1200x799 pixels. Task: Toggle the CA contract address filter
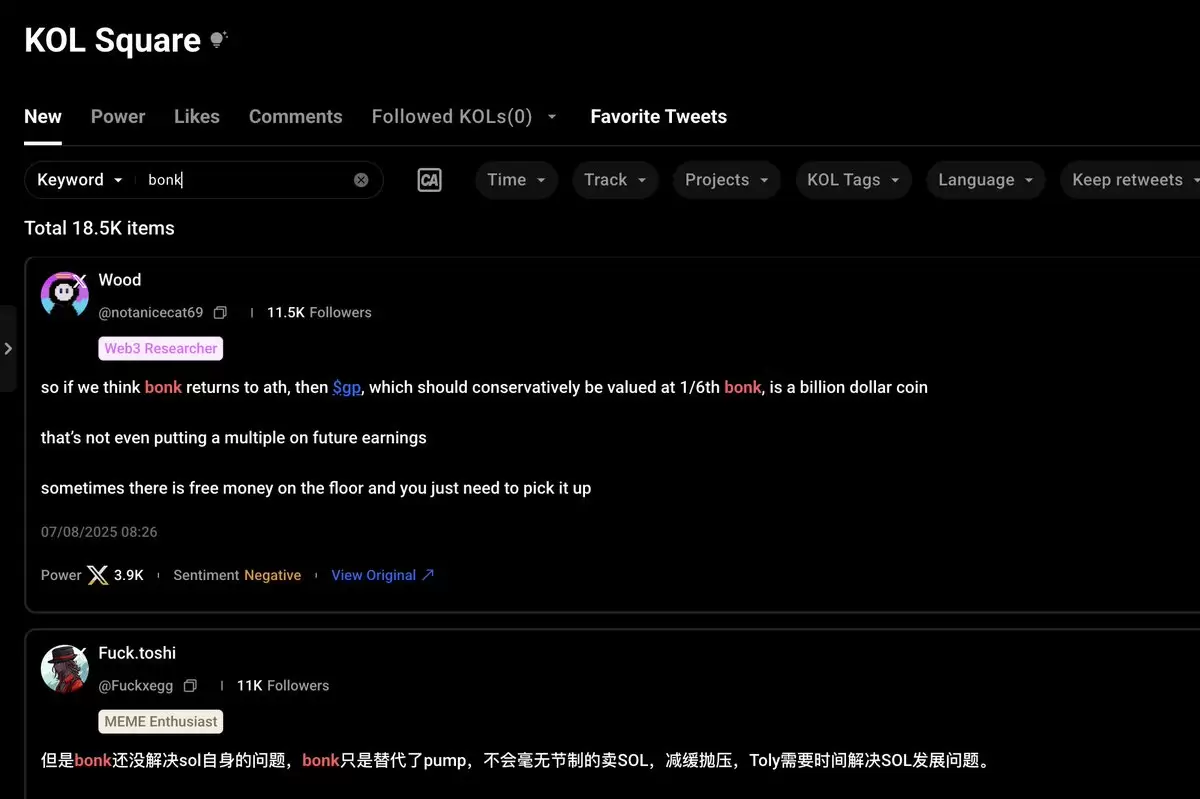pyautogui.click(x=429, y=180)
